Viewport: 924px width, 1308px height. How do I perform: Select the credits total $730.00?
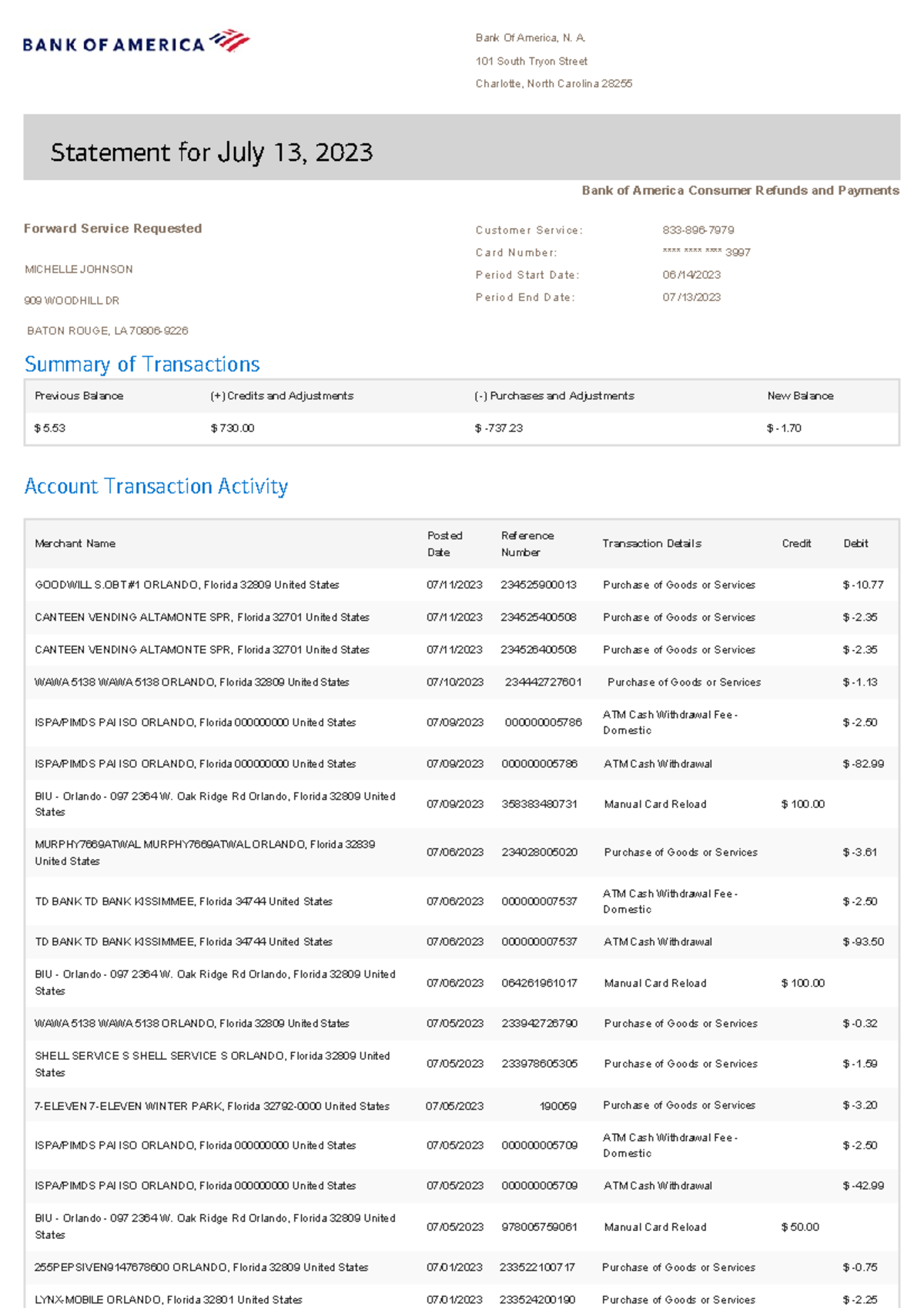click(x=232, y=428)
